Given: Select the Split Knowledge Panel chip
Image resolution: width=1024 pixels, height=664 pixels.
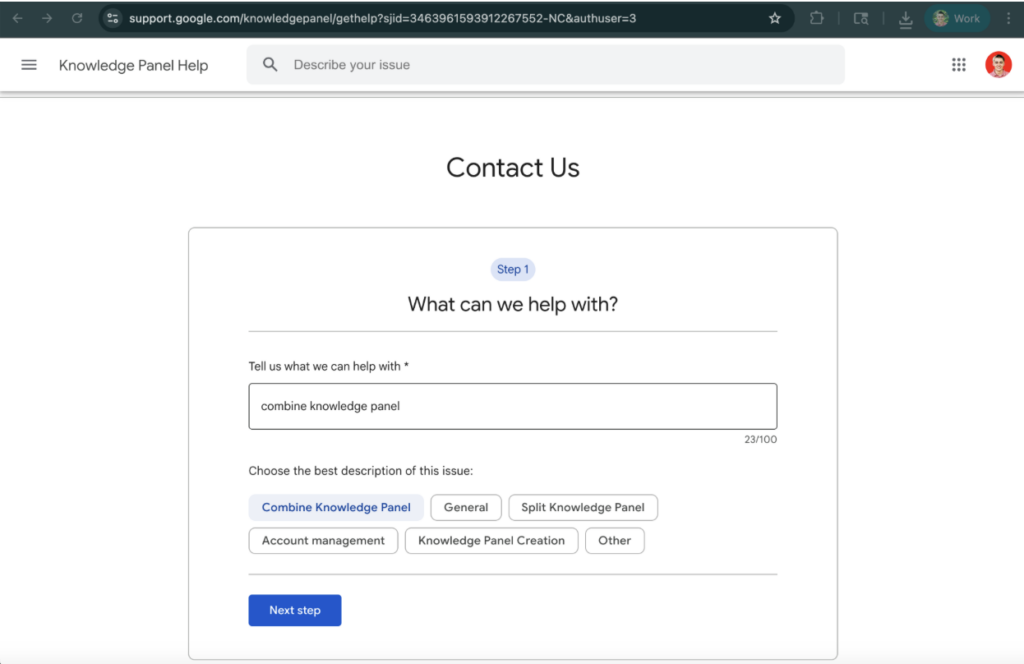Looking at the screenshot, I should pyautogui.click(x=583, y=507).
